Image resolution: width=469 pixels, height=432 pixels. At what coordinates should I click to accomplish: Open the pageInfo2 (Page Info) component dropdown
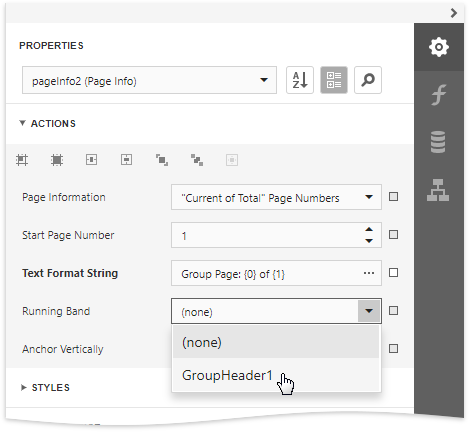(x=149, y=80)
